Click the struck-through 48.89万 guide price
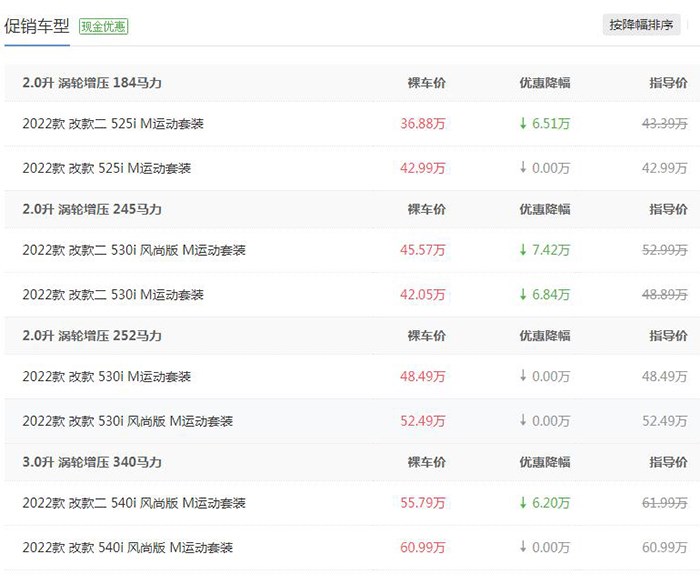The height and width of the screenshot is (584, 700). pos(665,295)
